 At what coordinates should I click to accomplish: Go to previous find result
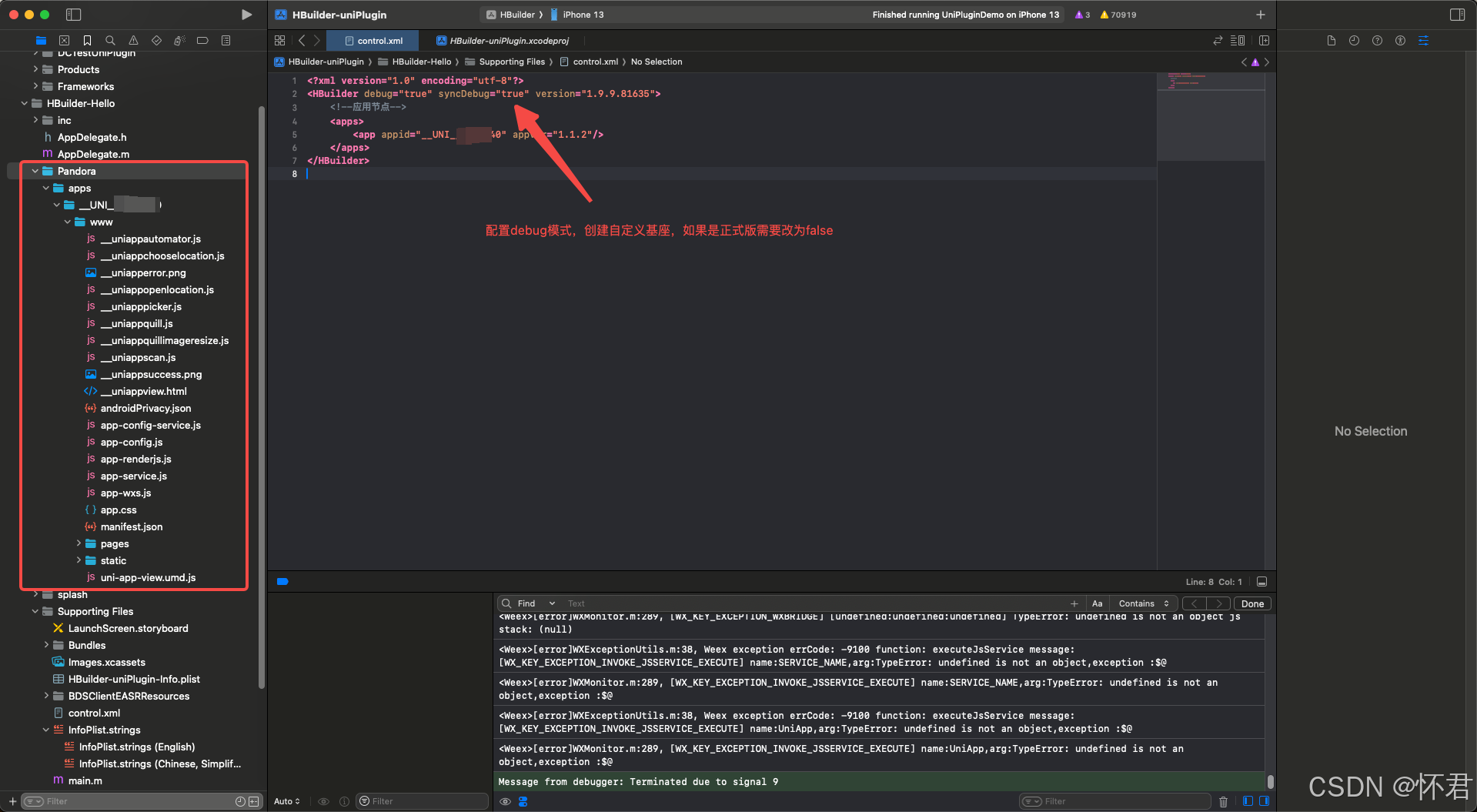click(x=1195, y=603)
